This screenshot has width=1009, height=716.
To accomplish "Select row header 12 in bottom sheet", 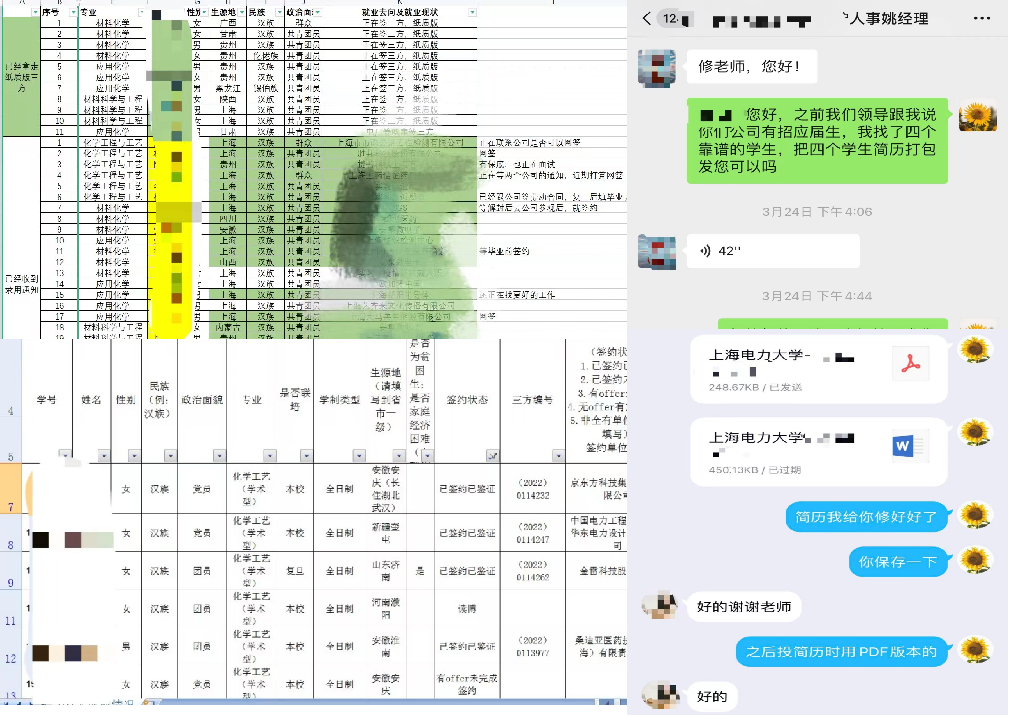I will click(x=11, y=647).
